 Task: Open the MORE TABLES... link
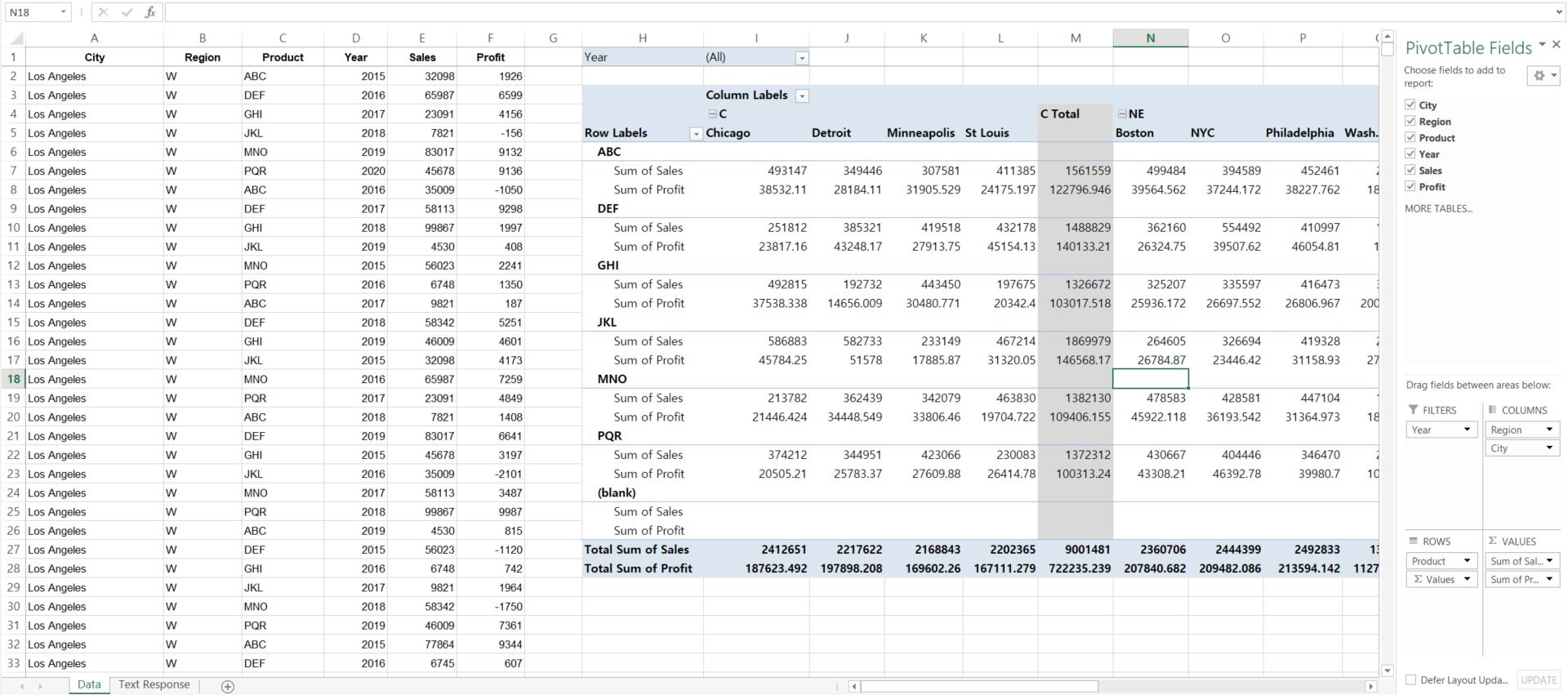(1438, 209)
